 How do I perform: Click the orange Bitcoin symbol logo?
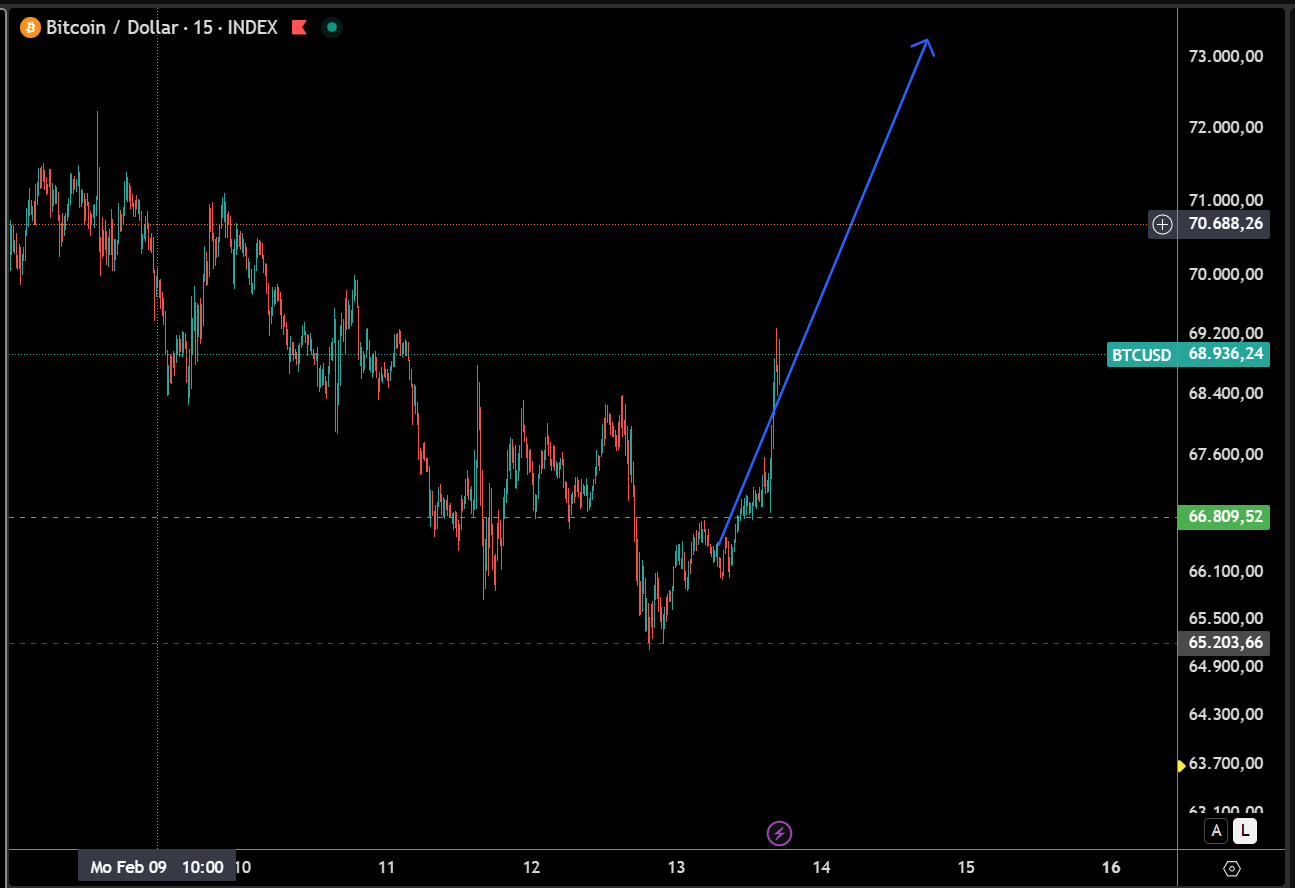point(30,28)
